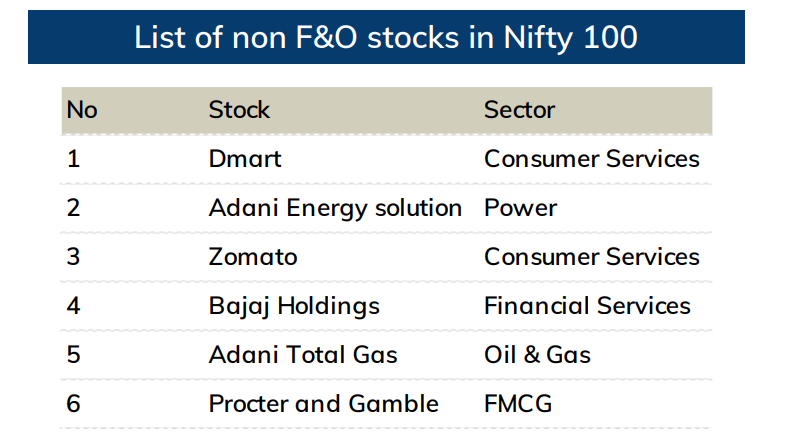Click Consumer Services in Dmart row
The height and width of the screenshot is (441, 787).
click(x=591, y=158)
